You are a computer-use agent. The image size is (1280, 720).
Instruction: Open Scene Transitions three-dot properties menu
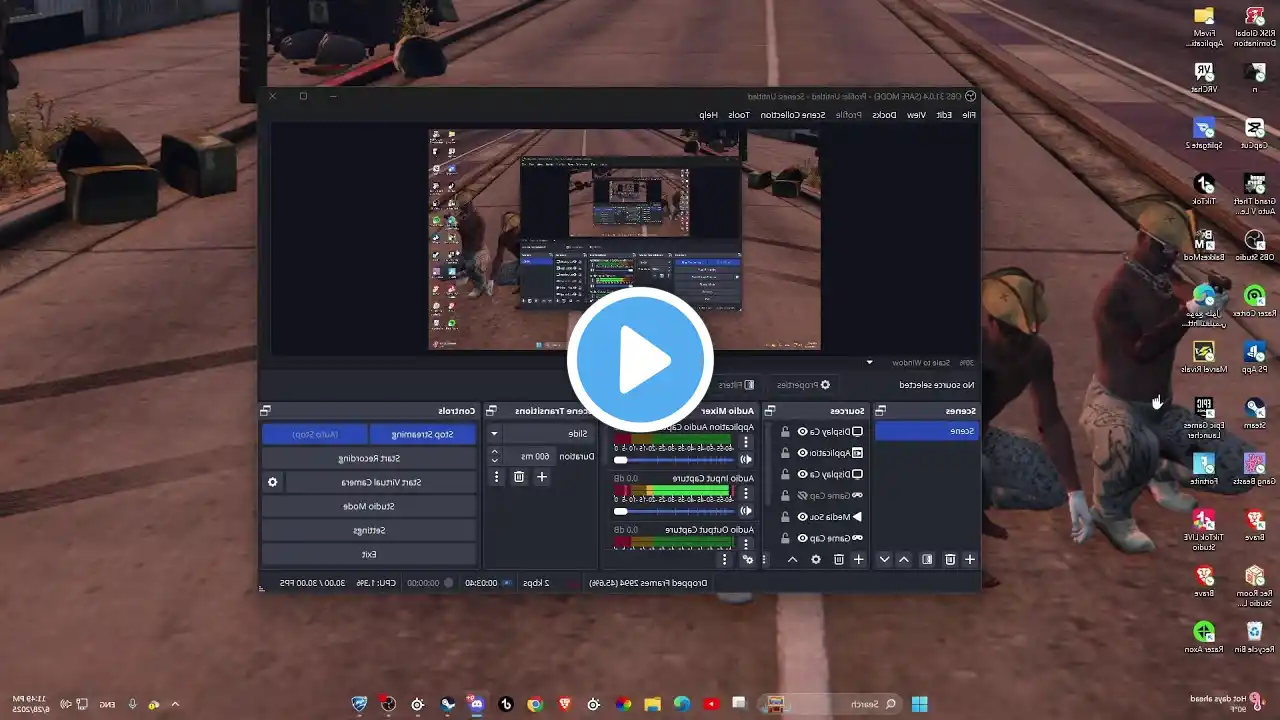(x=496, y=477)
